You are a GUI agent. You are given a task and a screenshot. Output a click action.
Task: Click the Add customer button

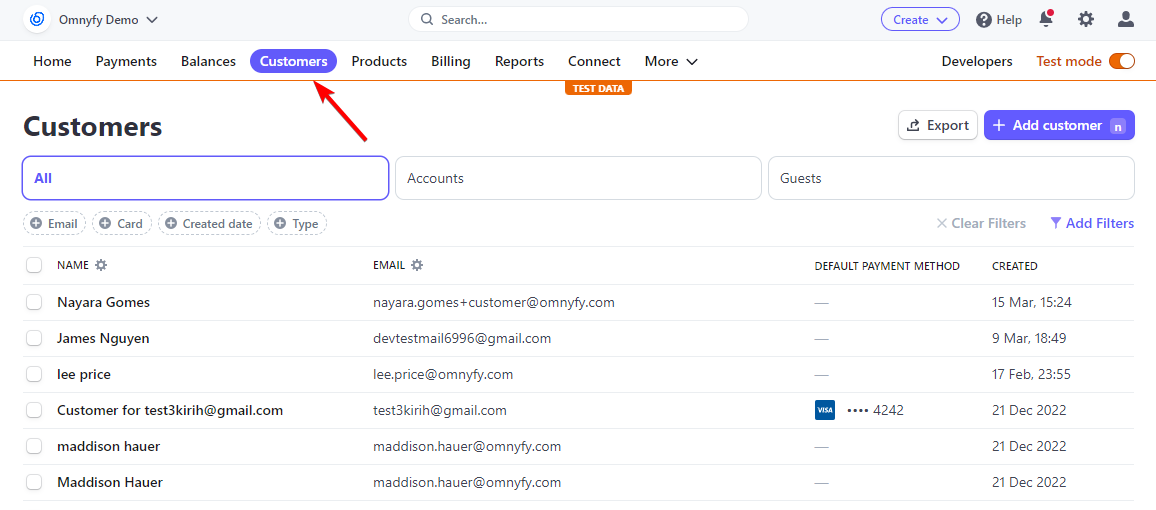point(1059,125)
